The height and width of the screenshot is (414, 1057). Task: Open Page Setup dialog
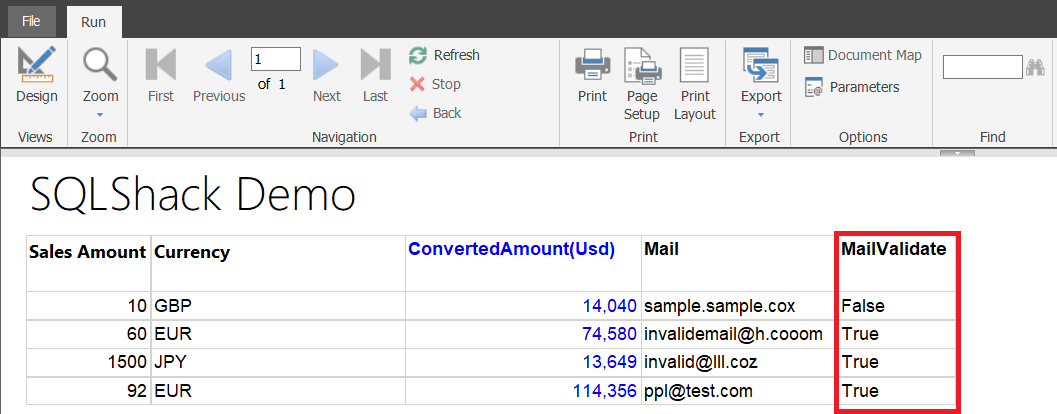click(x=642, y=83)
